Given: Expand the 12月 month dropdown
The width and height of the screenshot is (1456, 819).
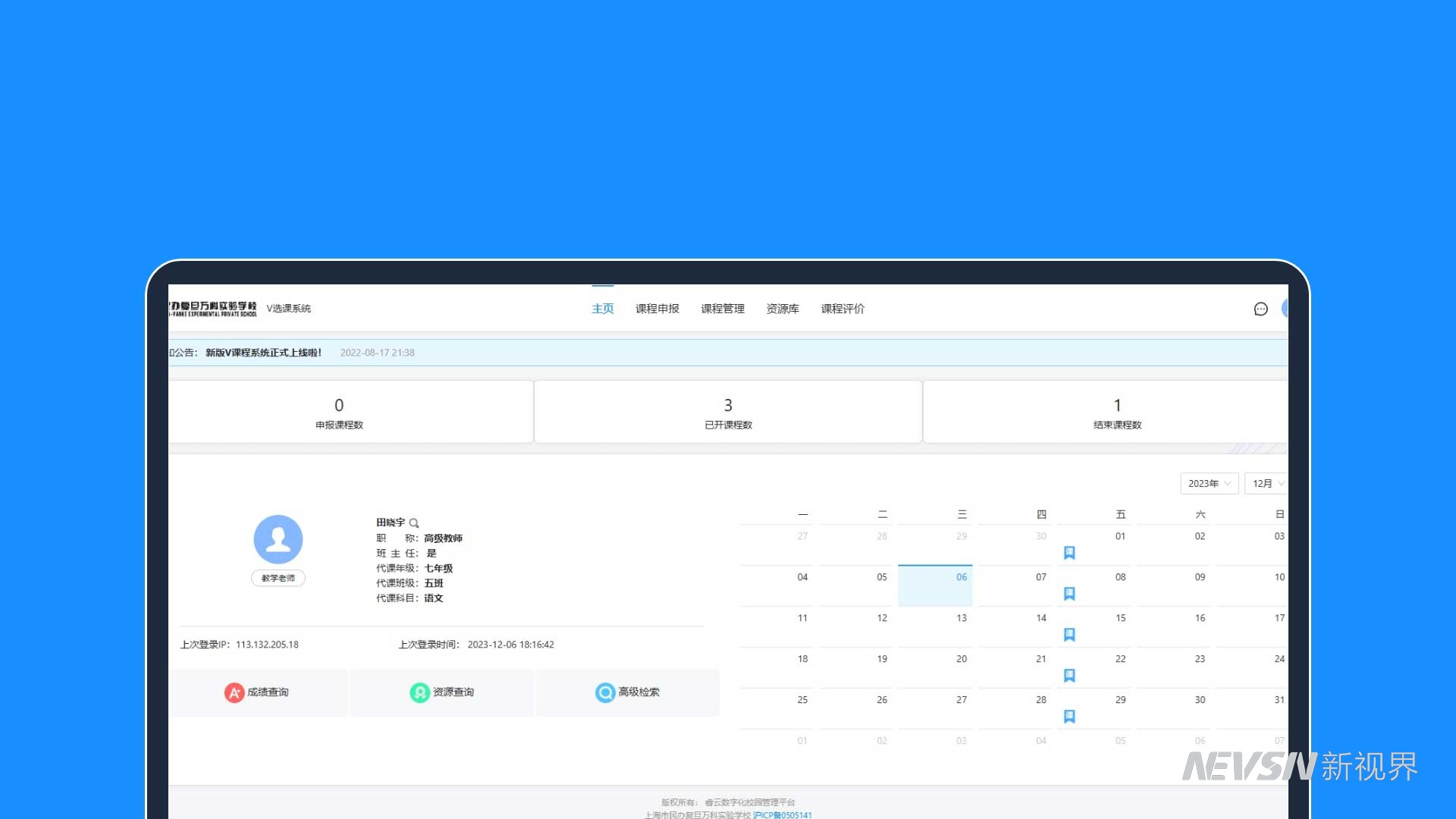Looking at the screenshot, I should coord(1266,484).
